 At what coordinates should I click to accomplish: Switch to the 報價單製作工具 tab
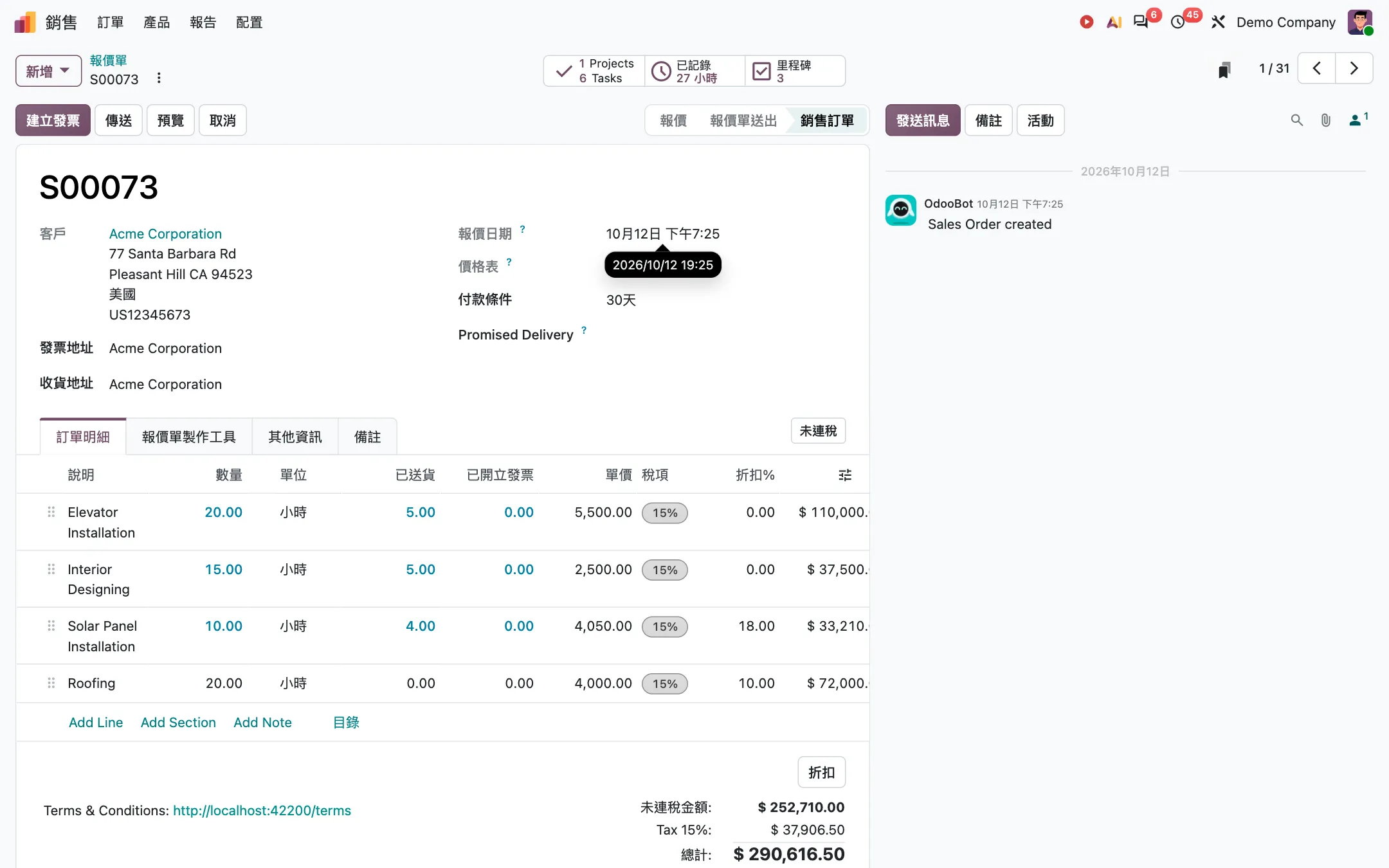coord(189,437)
